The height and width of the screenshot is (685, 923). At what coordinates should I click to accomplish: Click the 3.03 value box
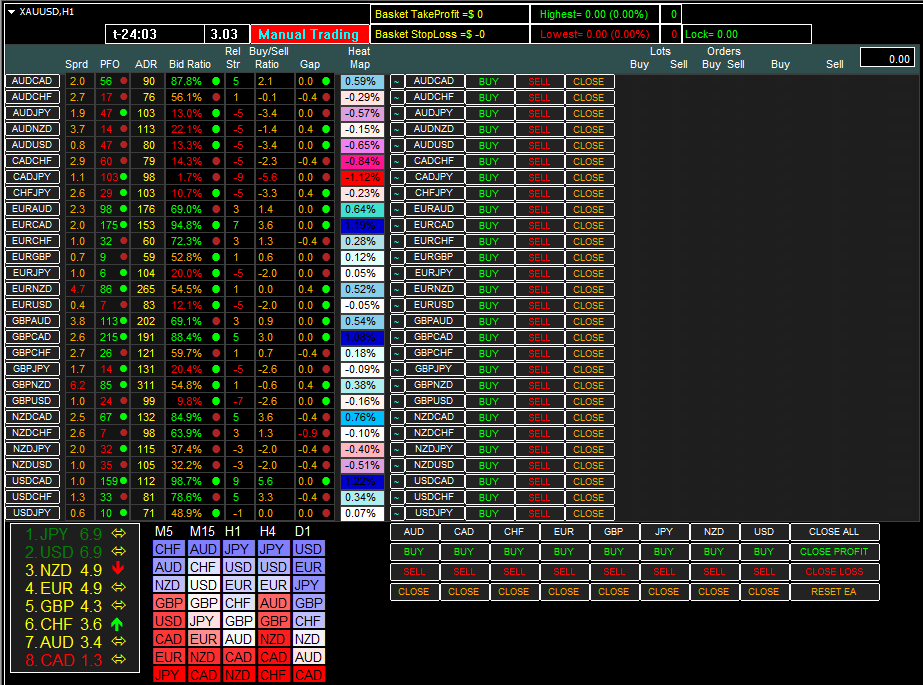(227, 34)
